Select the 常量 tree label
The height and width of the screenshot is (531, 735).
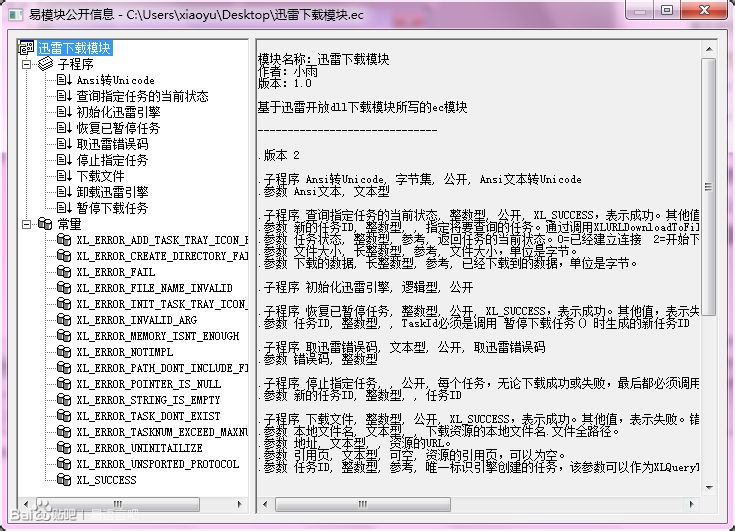pos(69,224)
